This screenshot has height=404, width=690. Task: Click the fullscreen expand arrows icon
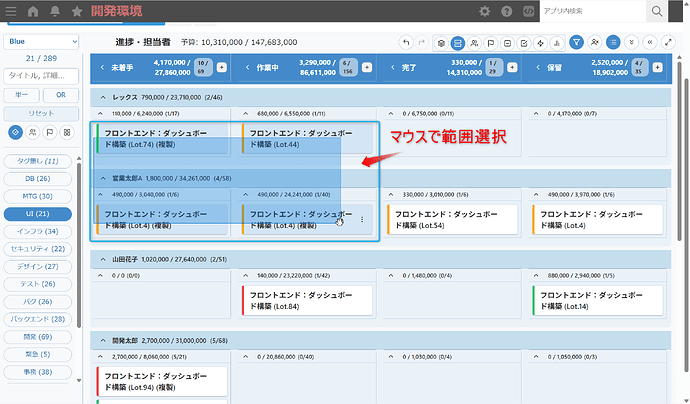coord(667,43)
